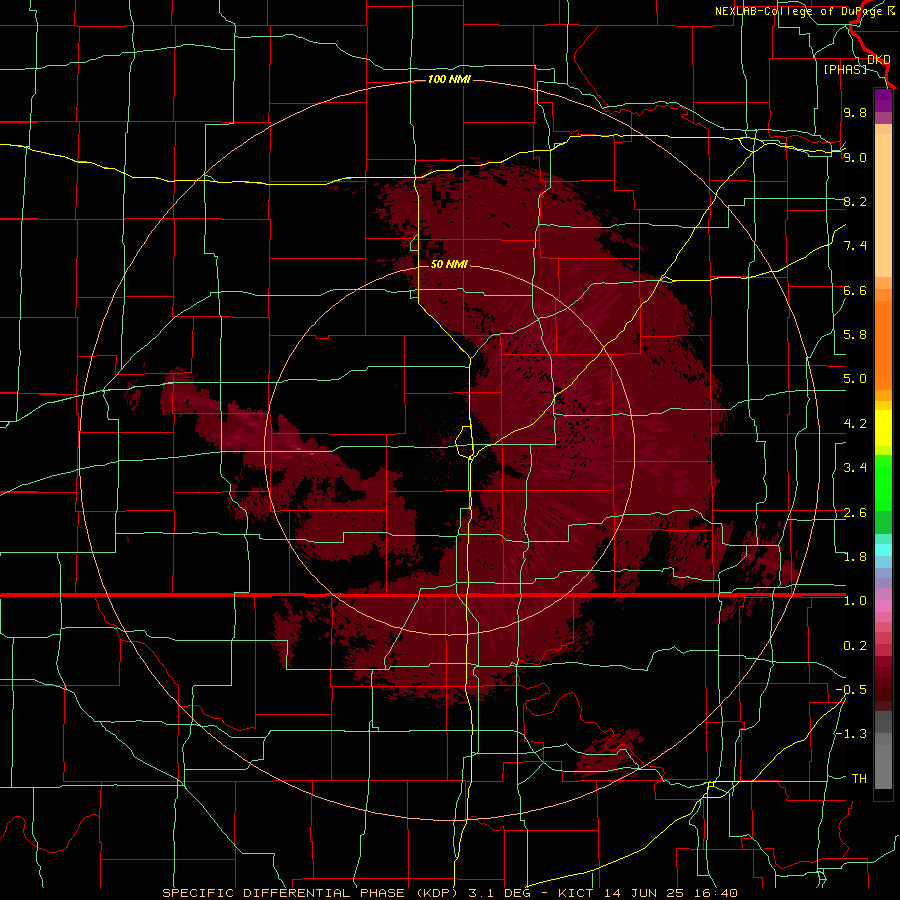Click the 100 NMI range ring label
Viewport: 900px width, 900px height.
coord(449,79)
